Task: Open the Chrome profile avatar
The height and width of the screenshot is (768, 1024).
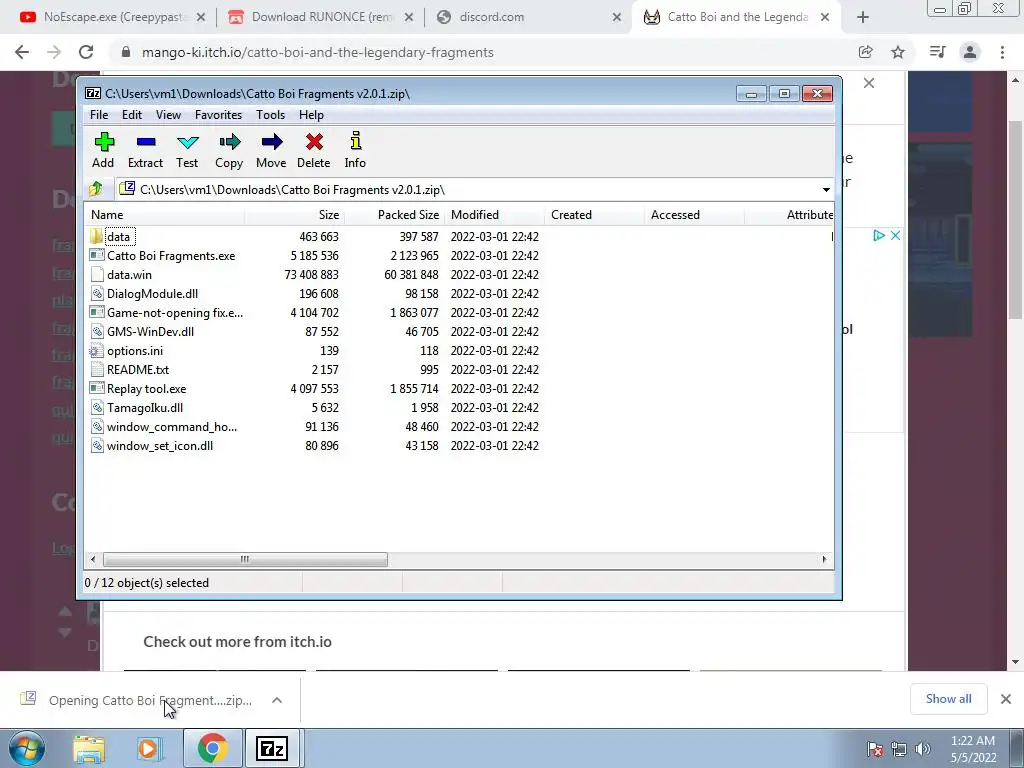Action: 970,52
